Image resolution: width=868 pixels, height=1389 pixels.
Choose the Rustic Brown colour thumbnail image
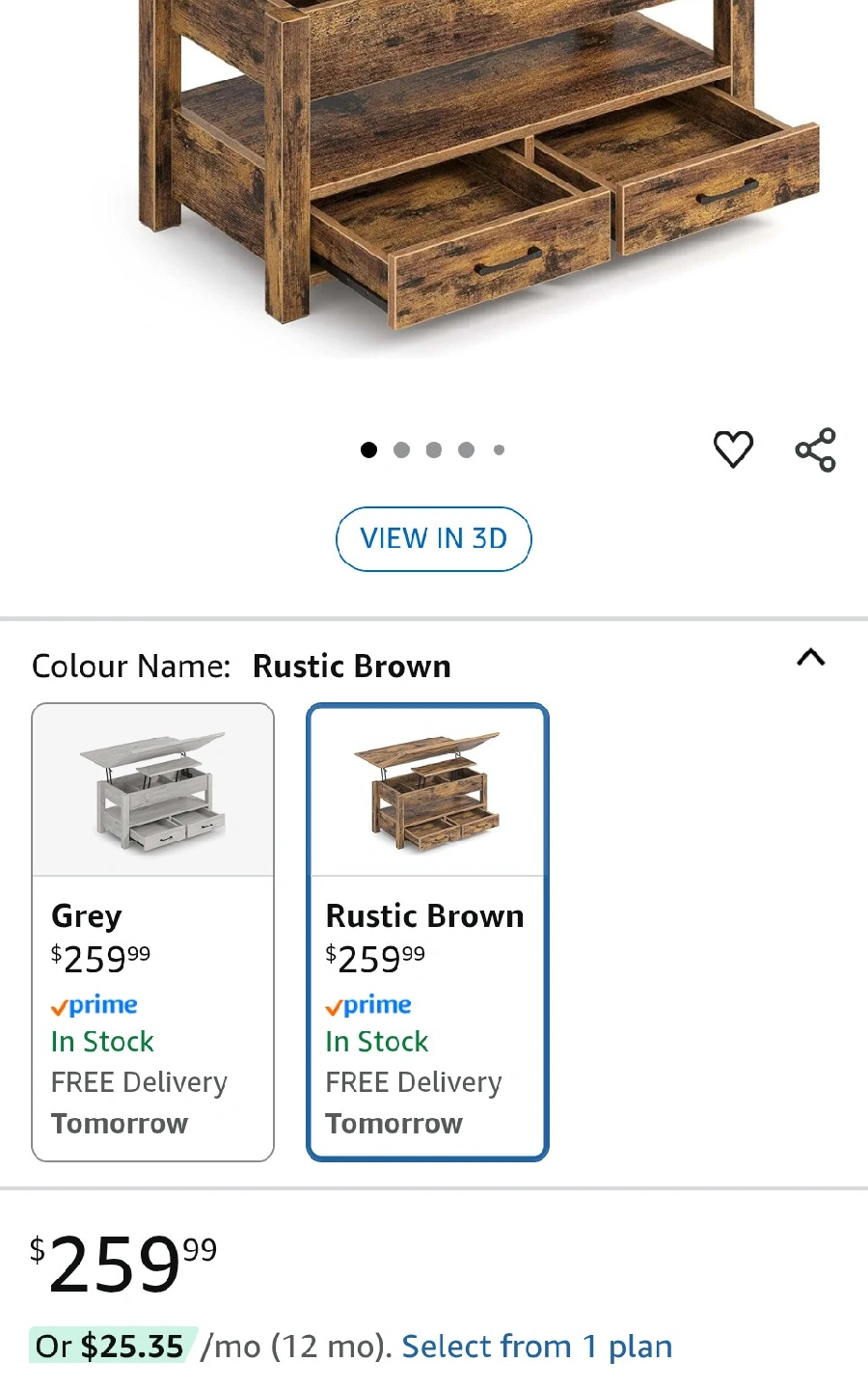tap(427, 791)
